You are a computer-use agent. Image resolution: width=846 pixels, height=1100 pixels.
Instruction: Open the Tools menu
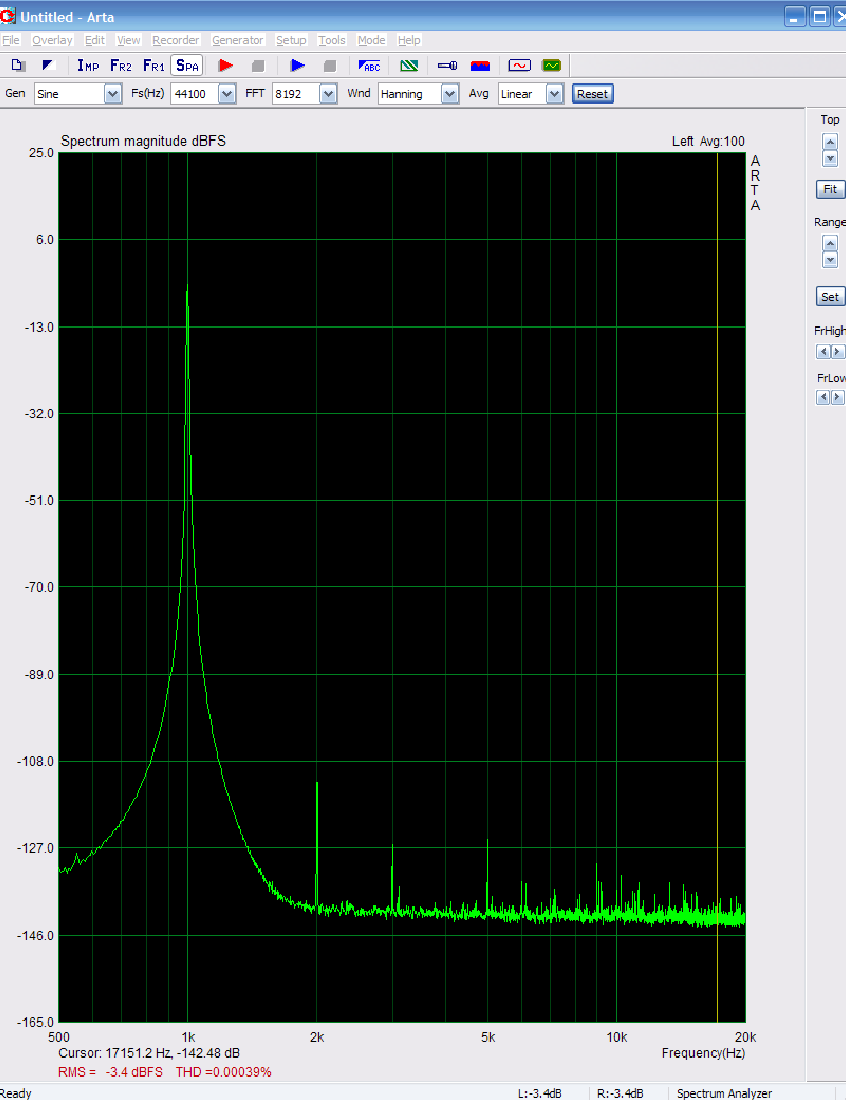coord(332,40)
